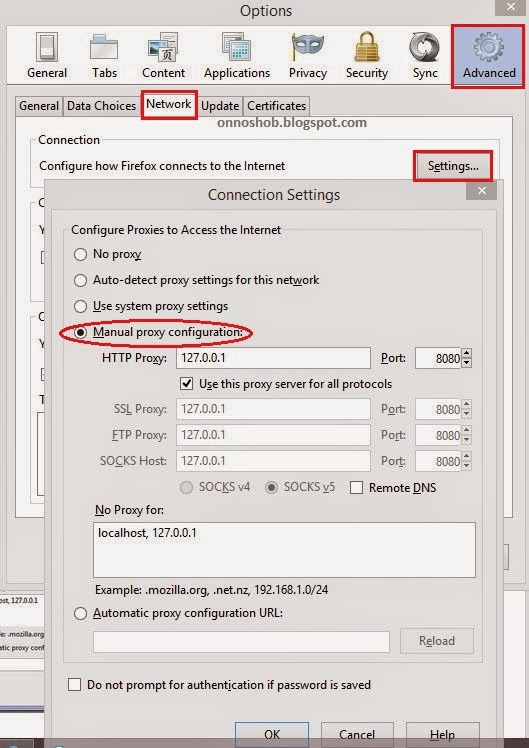
Task: Switch to the Update tab
Action: 220,106
